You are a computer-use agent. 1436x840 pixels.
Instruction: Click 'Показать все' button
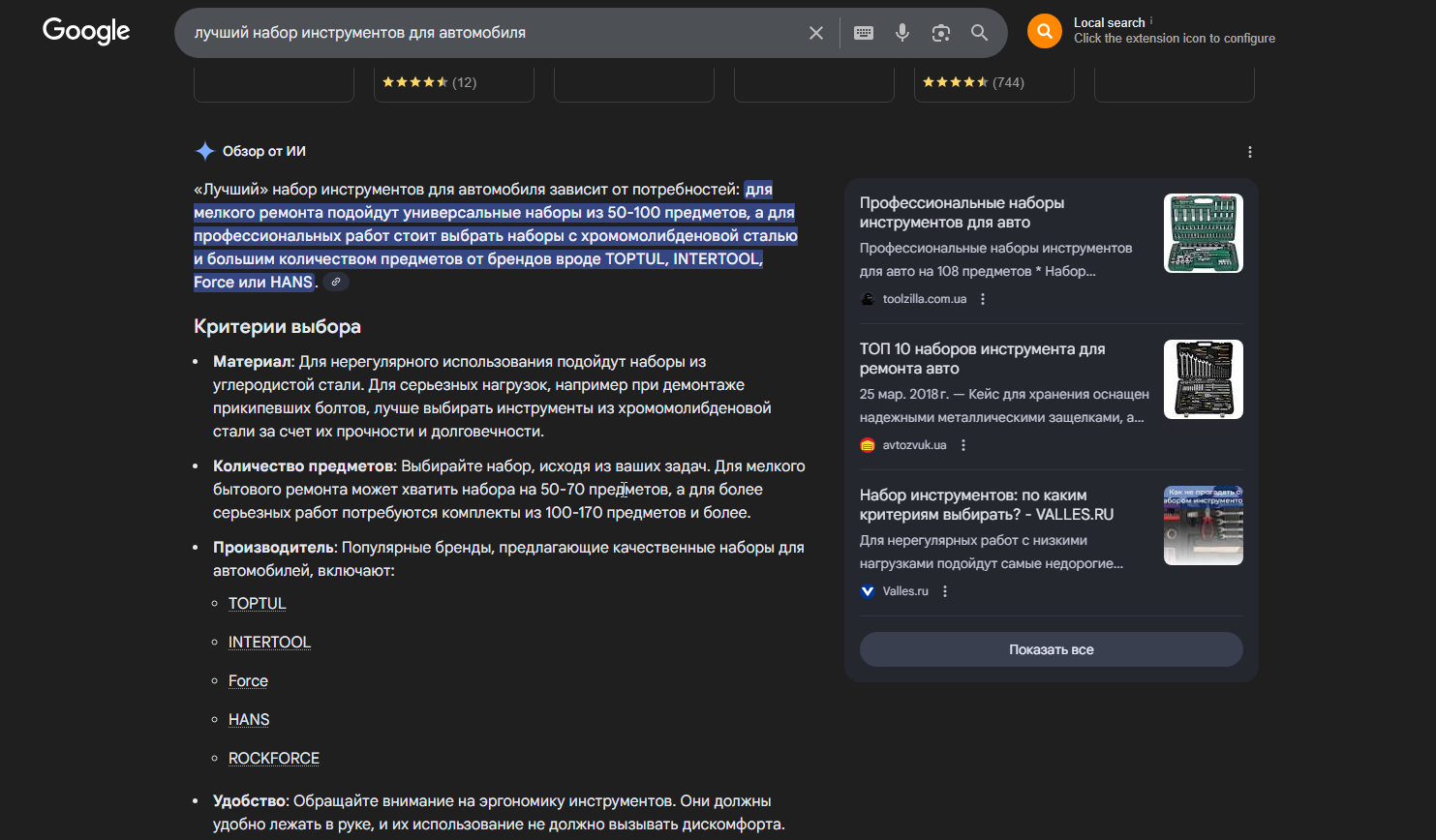[1052, 649]
